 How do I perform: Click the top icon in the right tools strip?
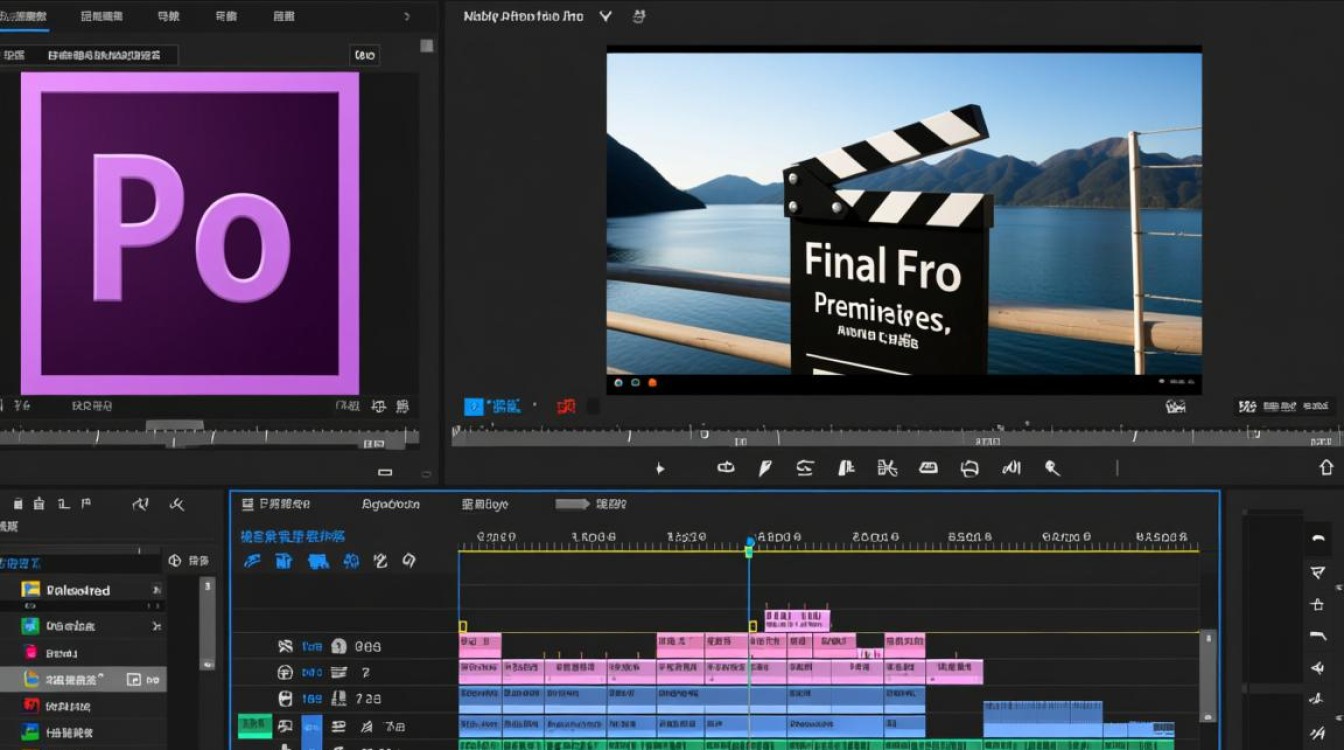[x=1317, y=539]
